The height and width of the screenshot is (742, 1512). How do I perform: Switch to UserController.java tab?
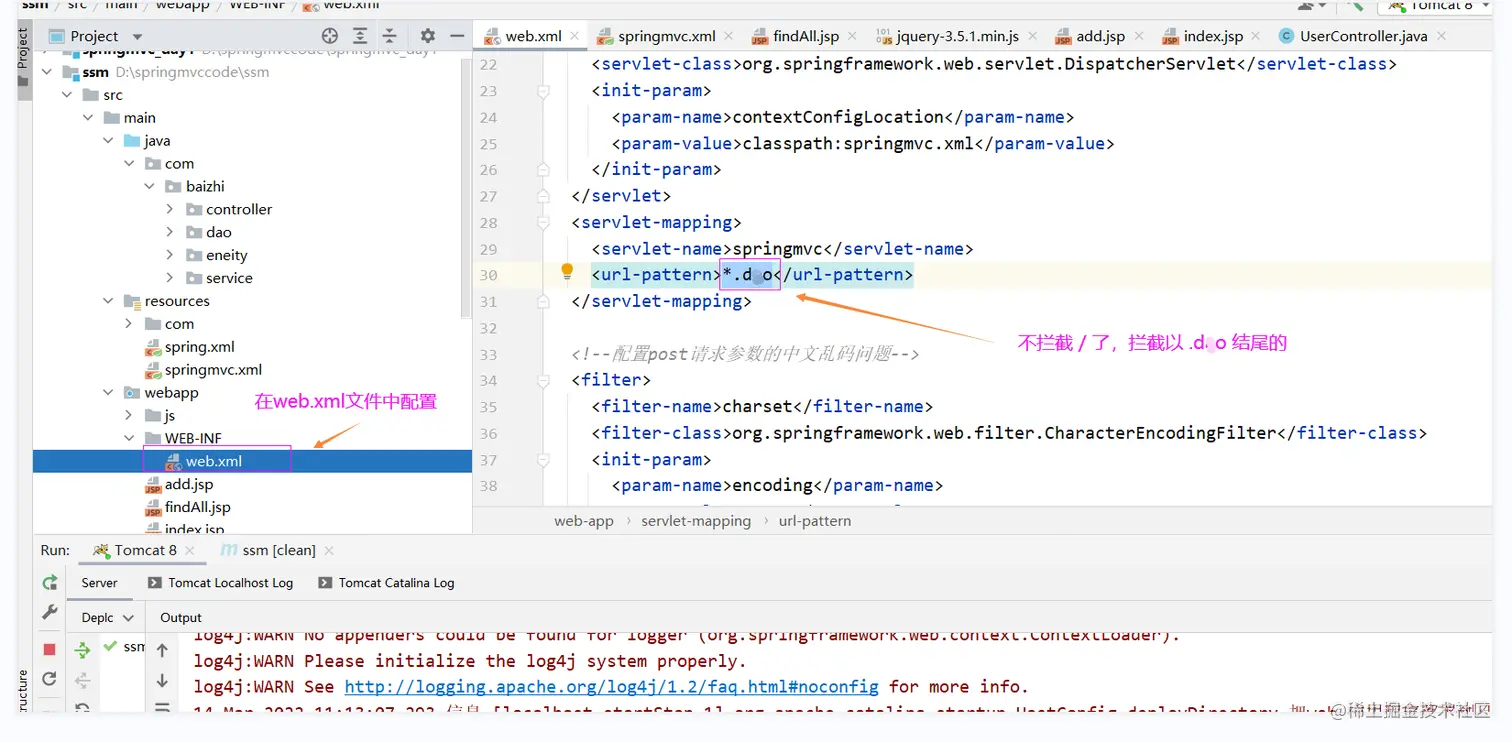click(x=1363, y=36)
